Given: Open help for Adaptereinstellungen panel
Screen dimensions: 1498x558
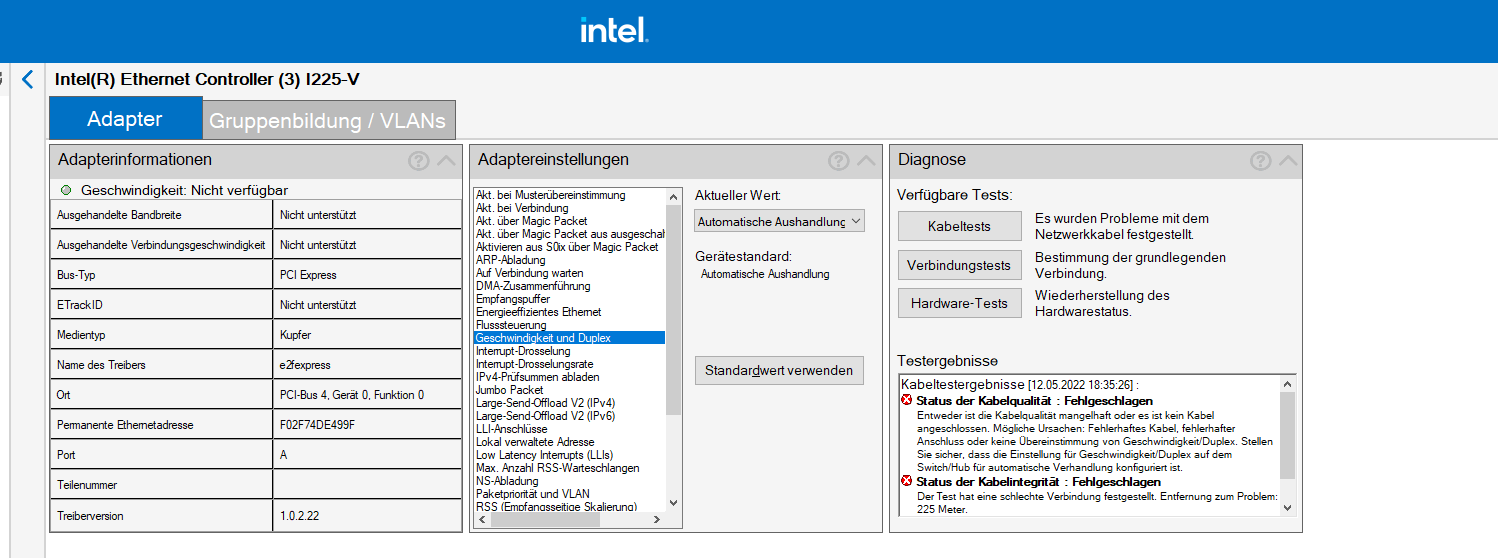Looking at the screenshot, I should click(x=838, y=161).
